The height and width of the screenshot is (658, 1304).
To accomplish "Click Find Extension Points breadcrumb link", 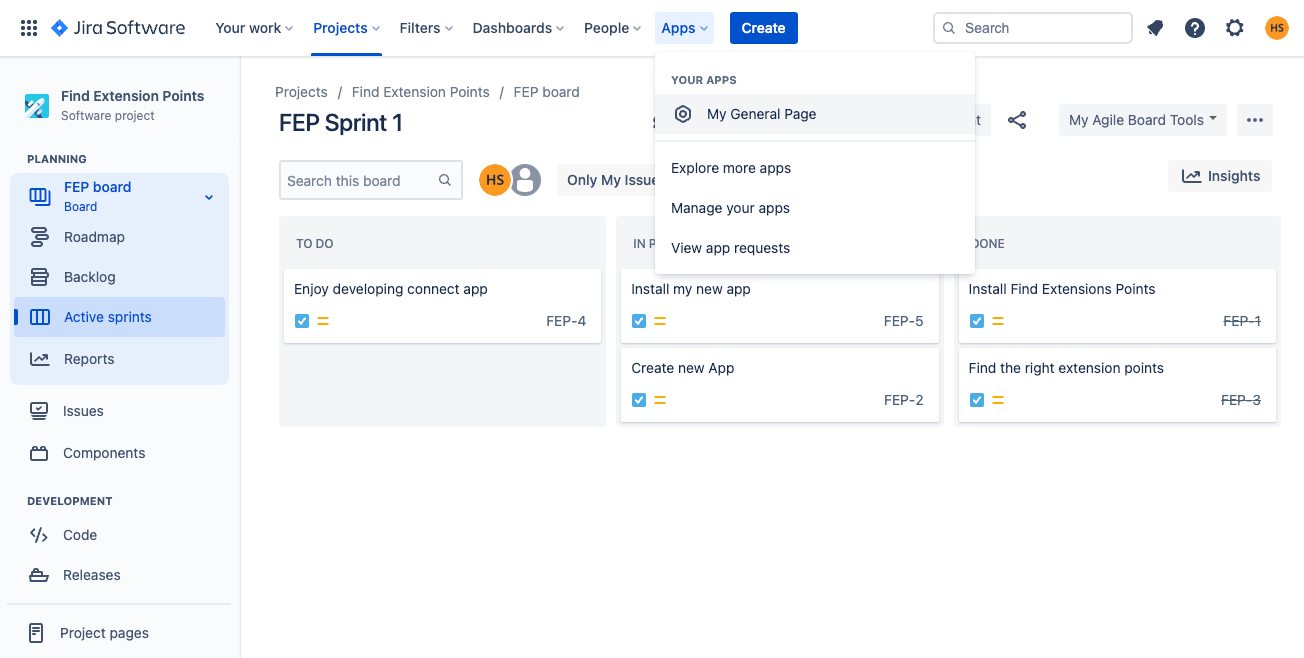I will coord(421,92).
